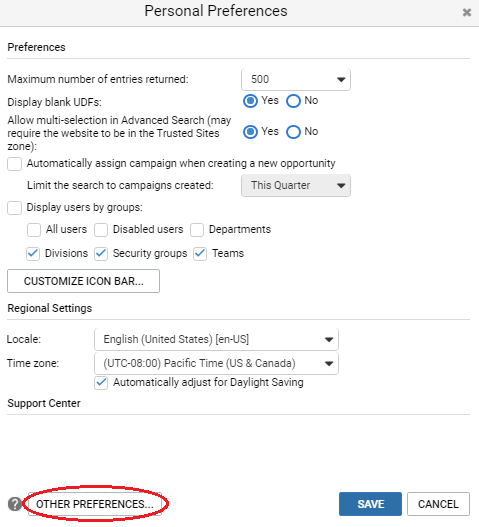Untick the Teams checkbox
The height and width of the screenshot is (527, 479).
200,254
